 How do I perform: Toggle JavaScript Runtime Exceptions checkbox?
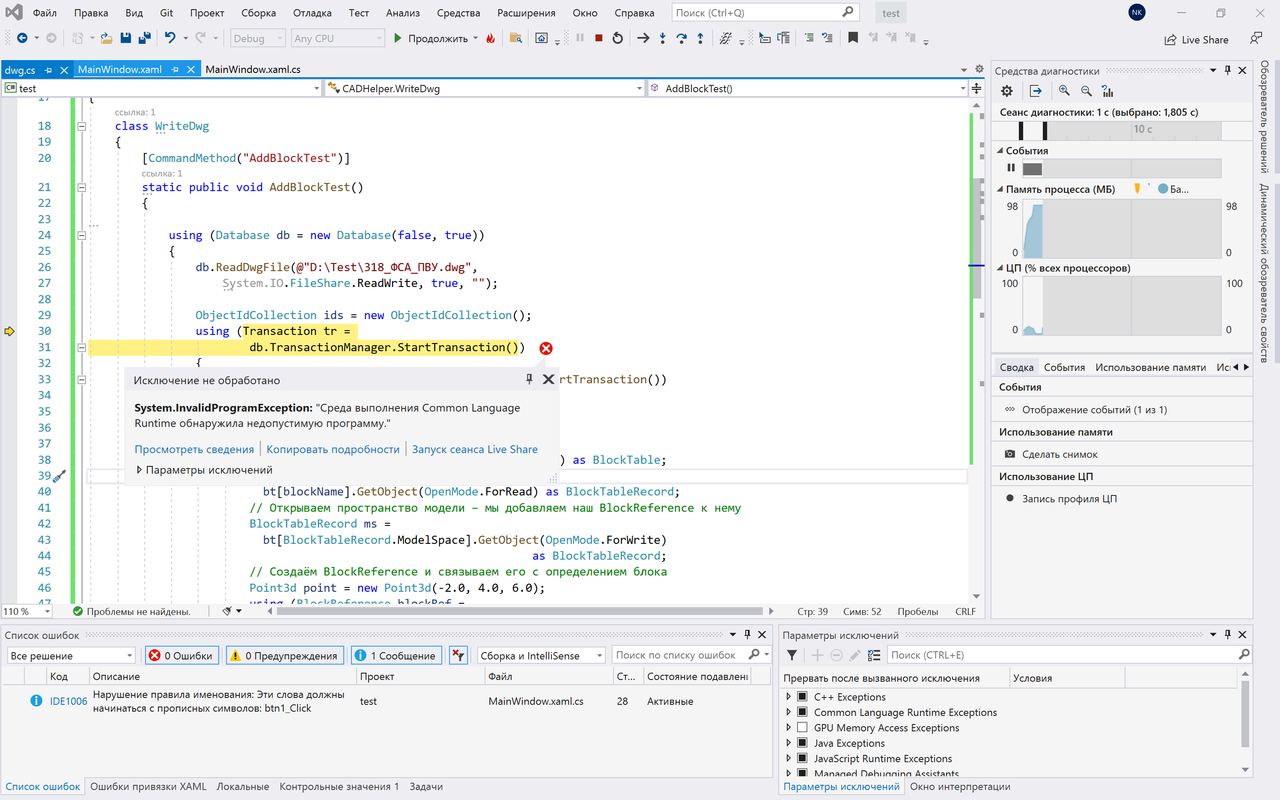click(802, 758)
